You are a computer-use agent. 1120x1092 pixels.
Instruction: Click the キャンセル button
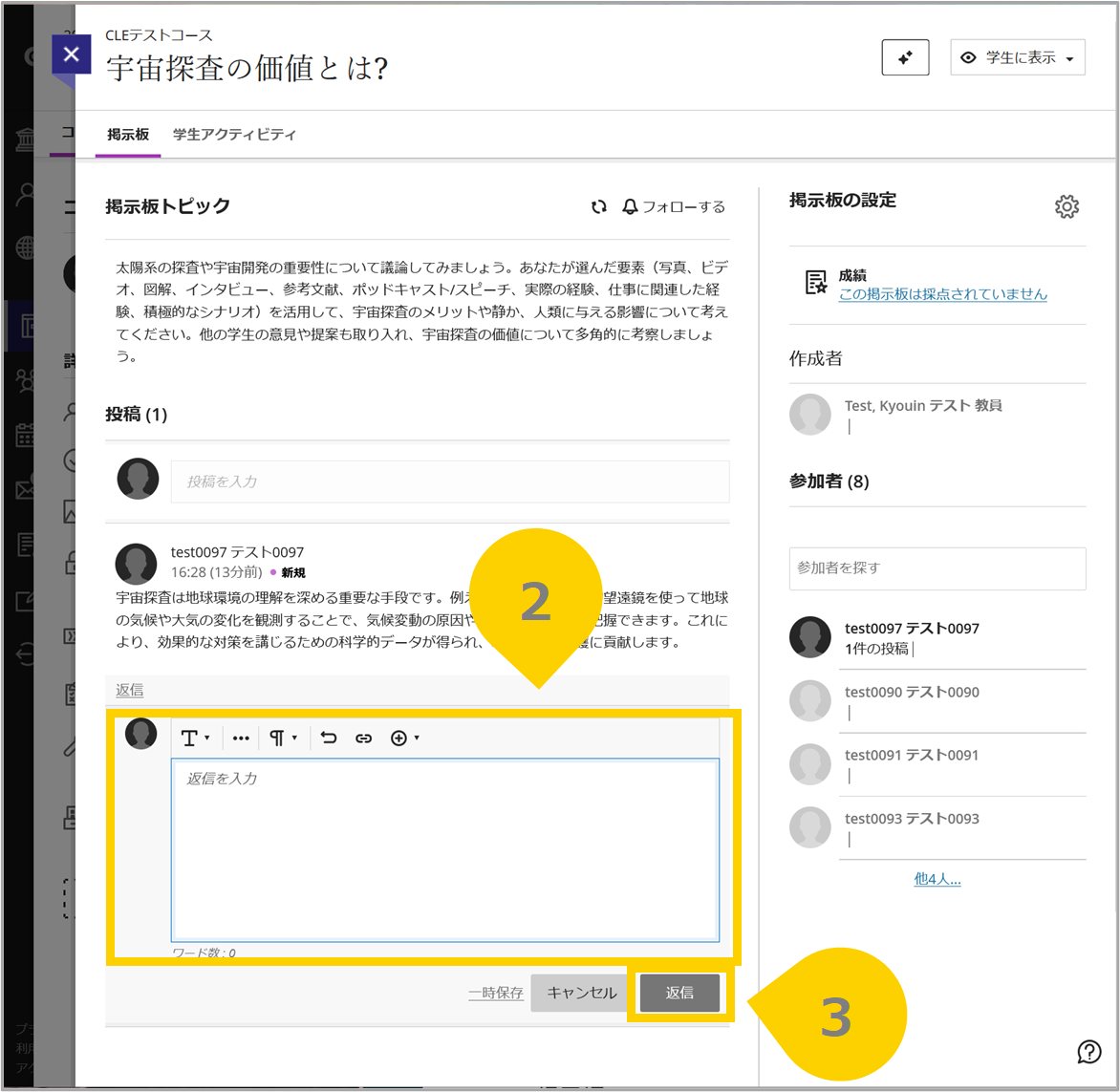[581, 993]
